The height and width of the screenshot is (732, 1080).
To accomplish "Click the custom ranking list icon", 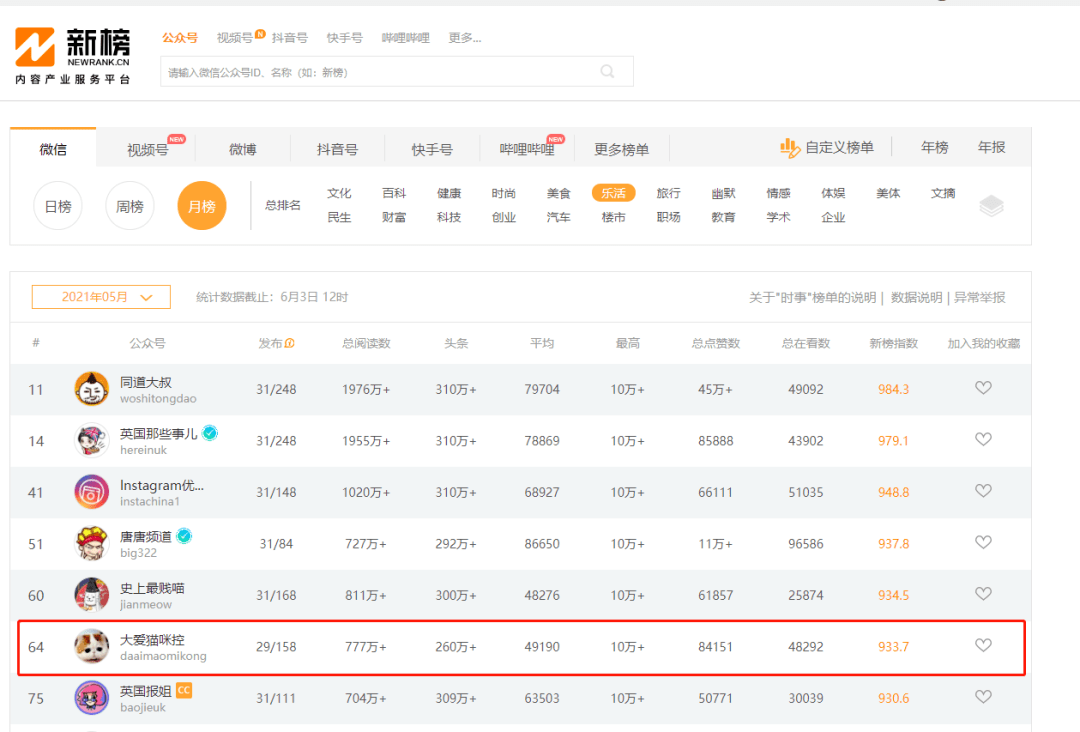I will point(789,147).
